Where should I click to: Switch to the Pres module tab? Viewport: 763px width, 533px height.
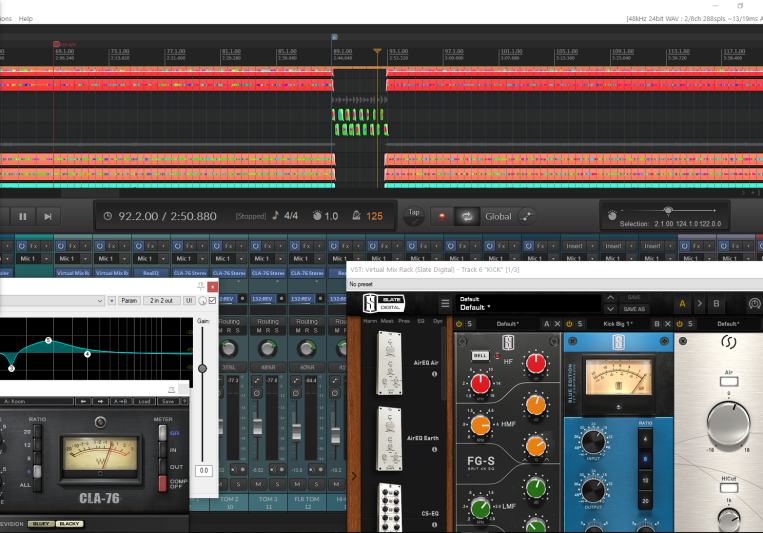(404, 321)
